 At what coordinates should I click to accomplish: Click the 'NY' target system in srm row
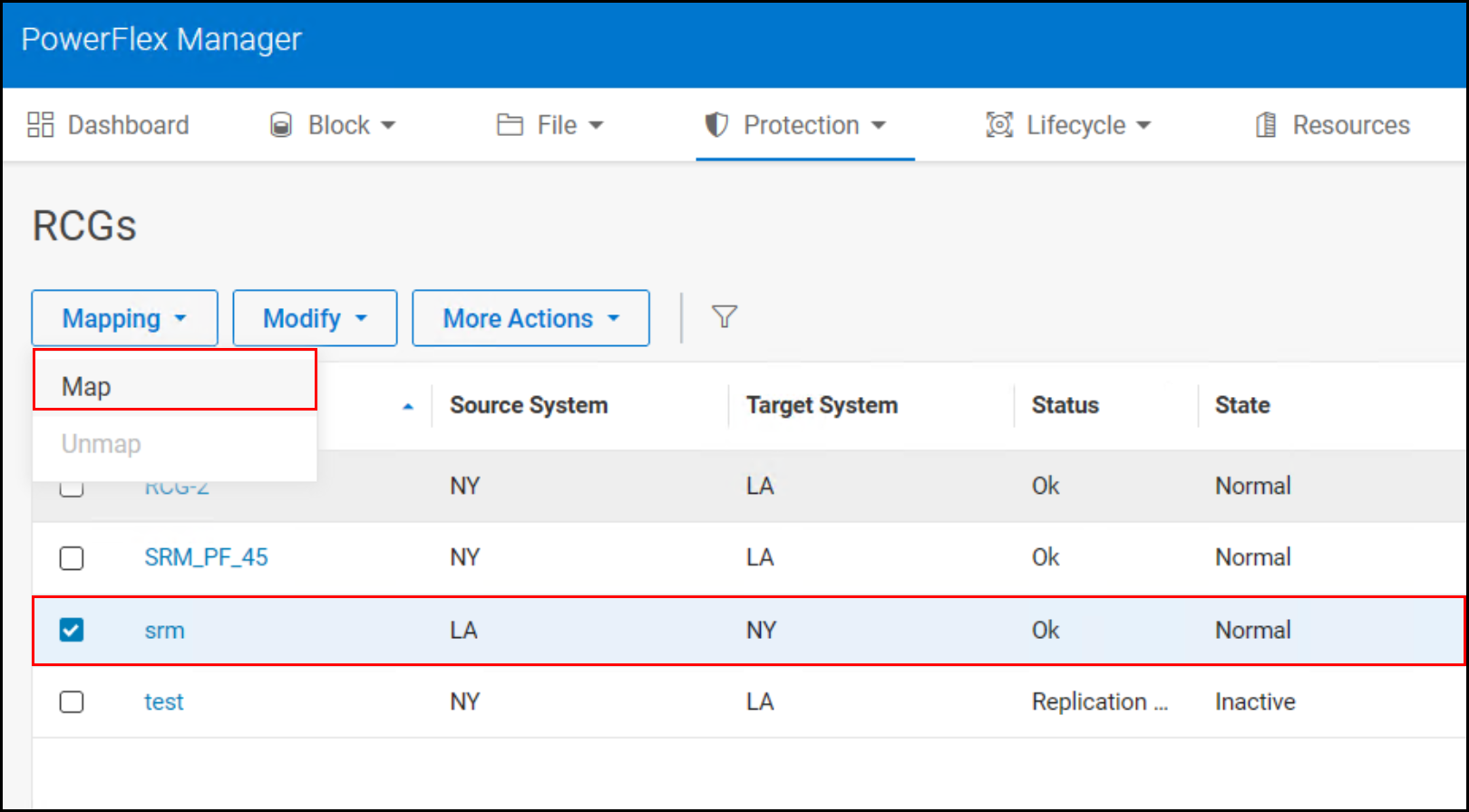tap(761, 630)
